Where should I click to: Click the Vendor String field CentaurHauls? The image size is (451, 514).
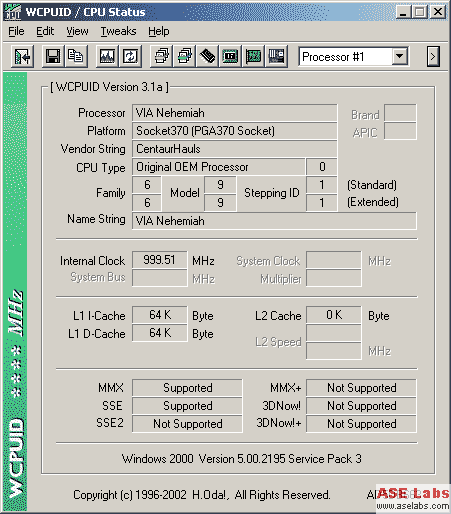tap(234, 149)
